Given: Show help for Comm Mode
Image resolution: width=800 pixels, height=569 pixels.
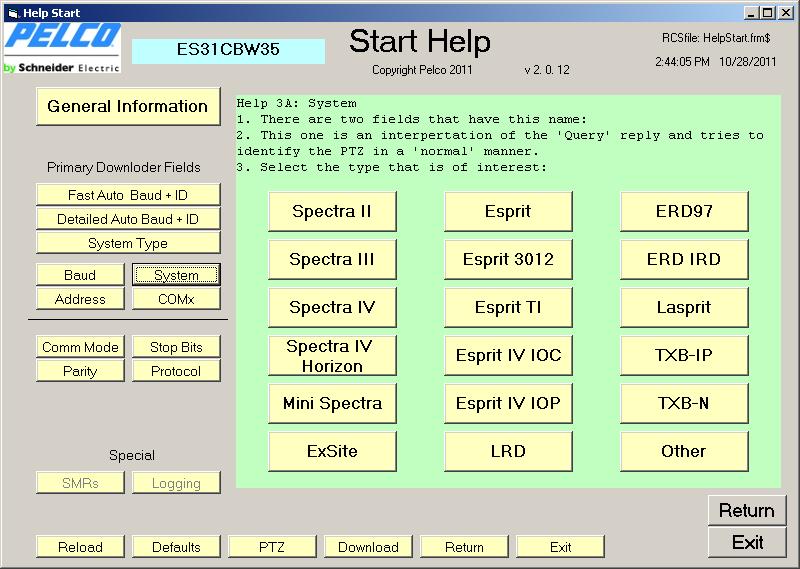Looking at the screenshot, I should 80,347.
